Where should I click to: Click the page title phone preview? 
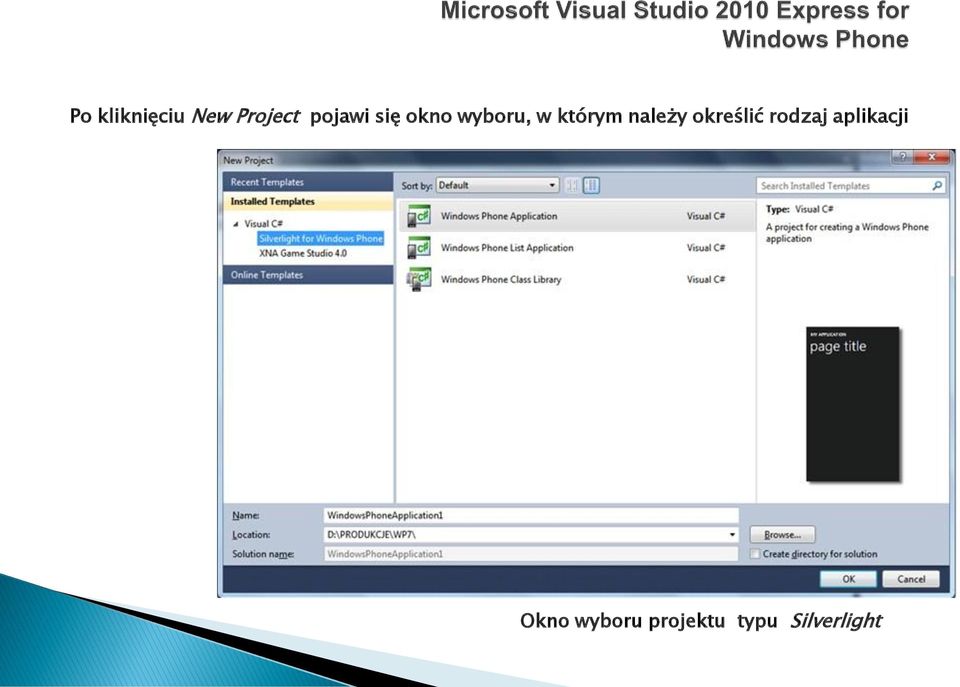point(853,404)
